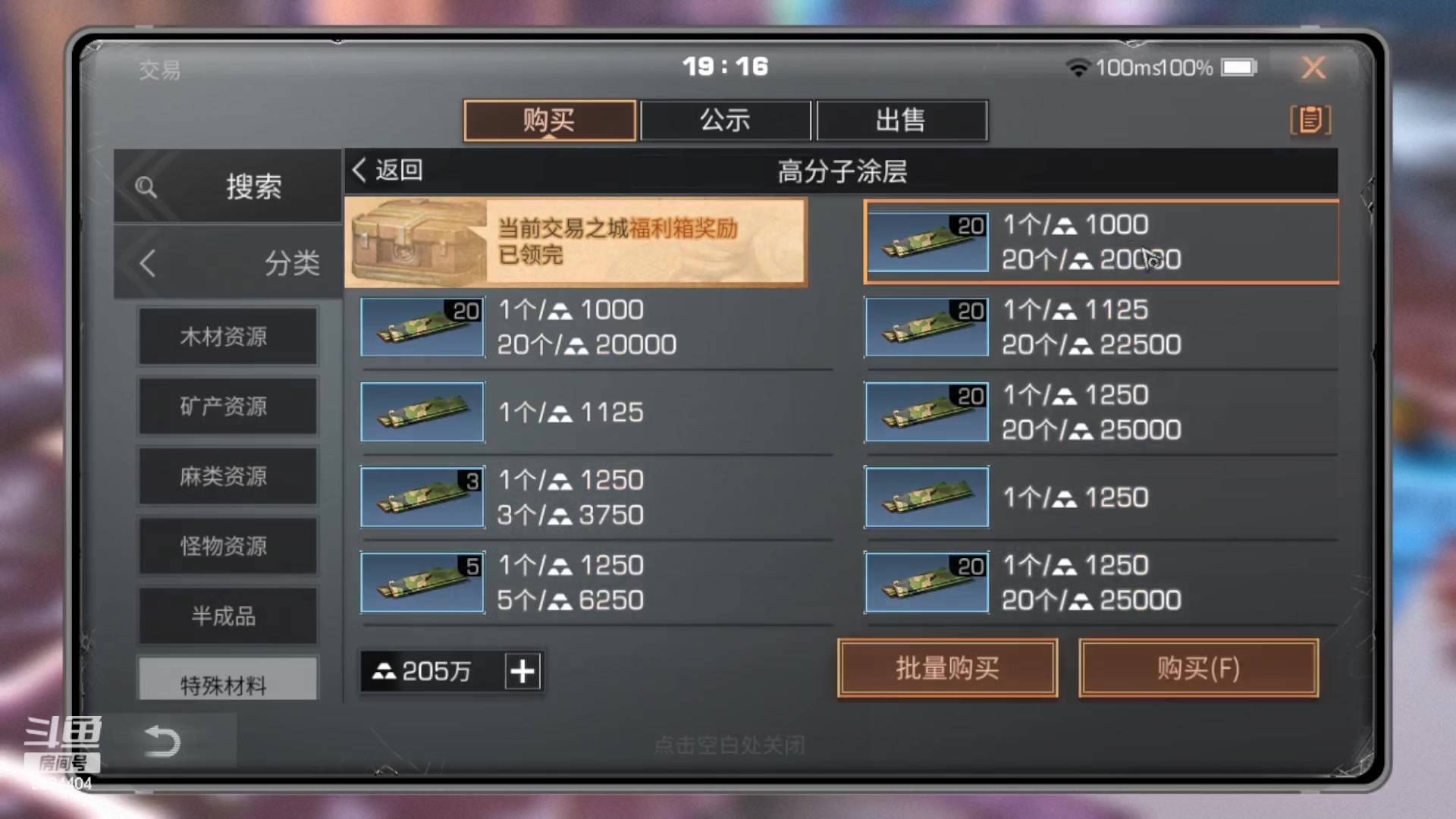This screenshot has width=1456, height=819.
Task: Select the 20-pack listing priced 22500
Action: pos(1101,327)
